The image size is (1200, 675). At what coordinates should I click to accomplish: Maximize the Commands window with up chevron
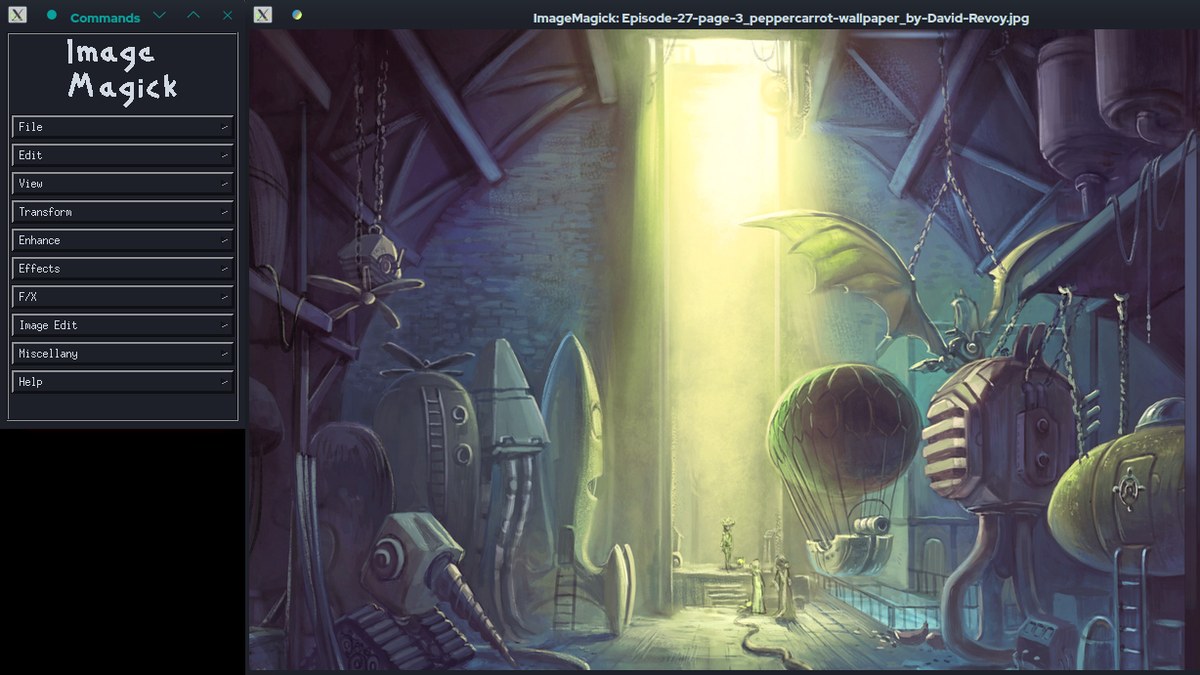pos(194,16)
